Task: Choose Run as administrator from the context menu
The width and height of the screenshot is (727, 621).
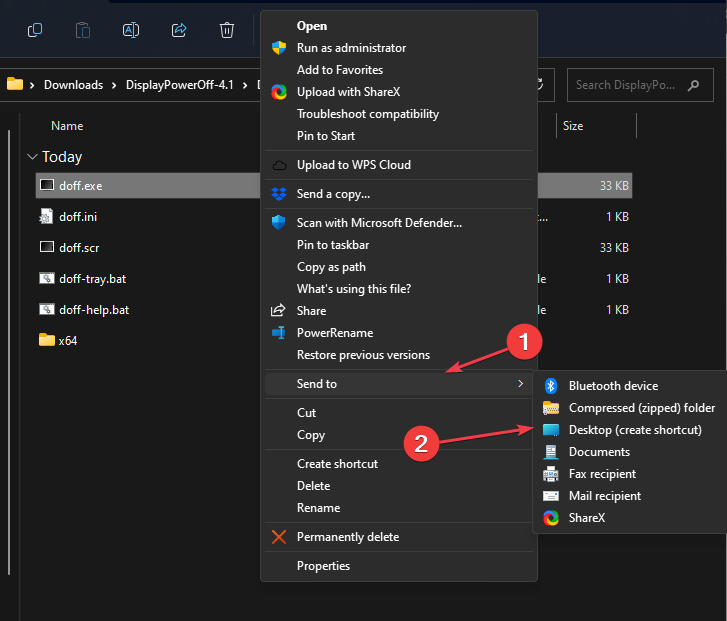Action: point(351,48)
